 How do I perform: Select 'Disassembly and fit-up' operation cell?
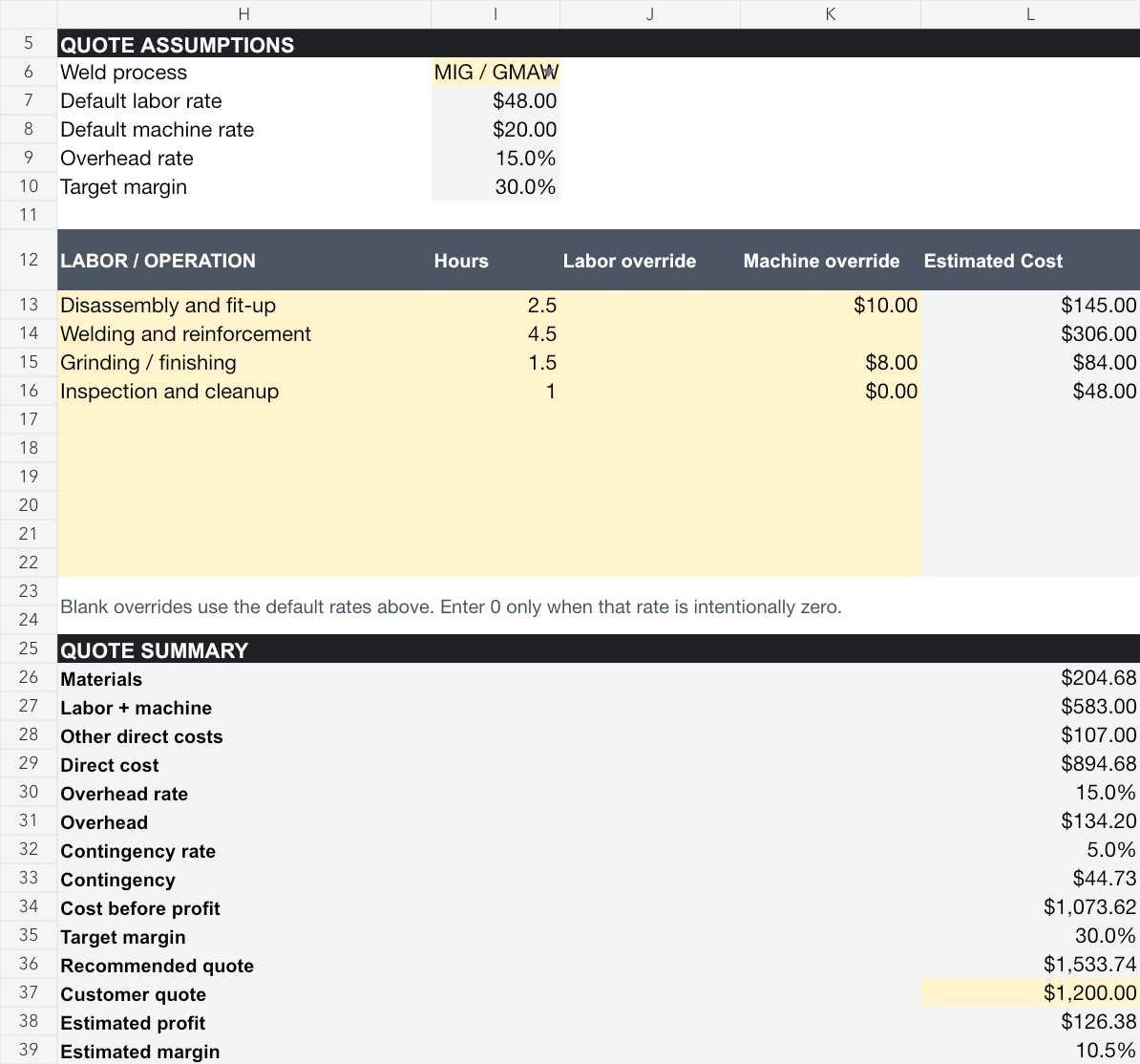pyautogui.click(x=244, y=305)
